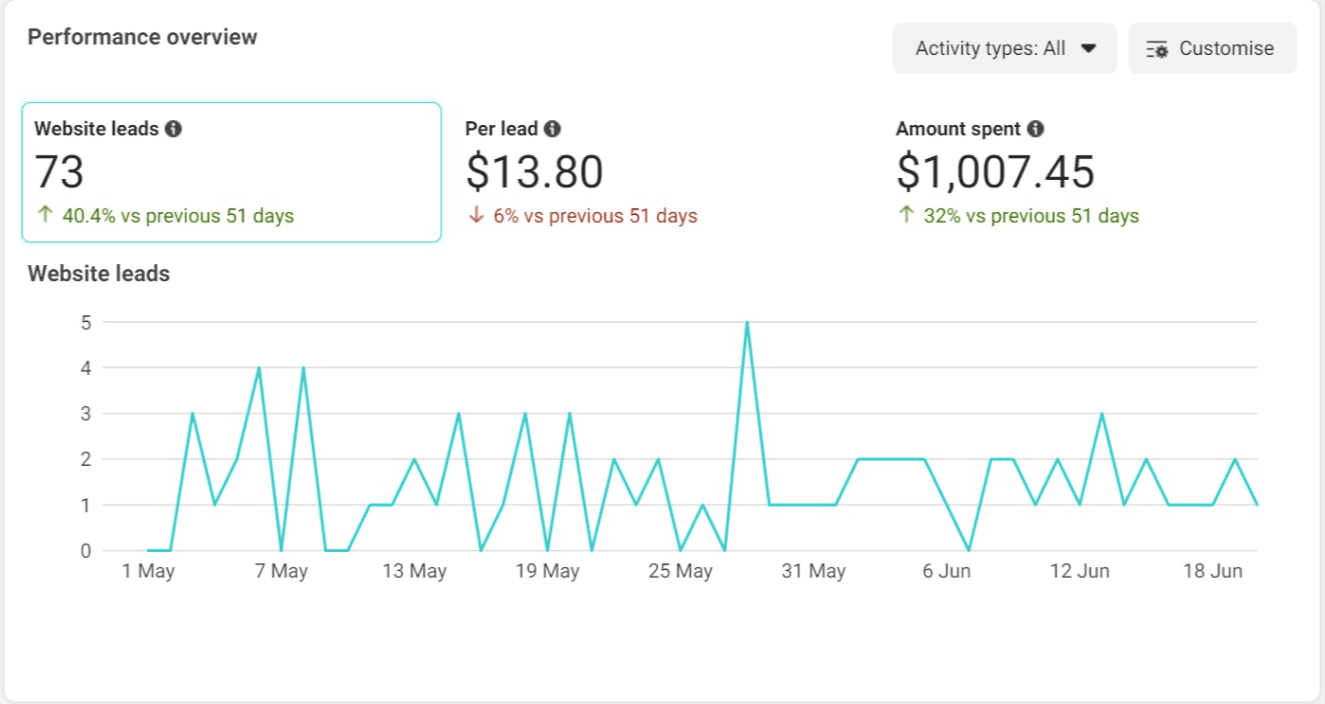The width and height of the screenshot is (1325, 704).
Task: Click the green up arrow under 73
Action: pyautogui.click(x=44, y=215)
